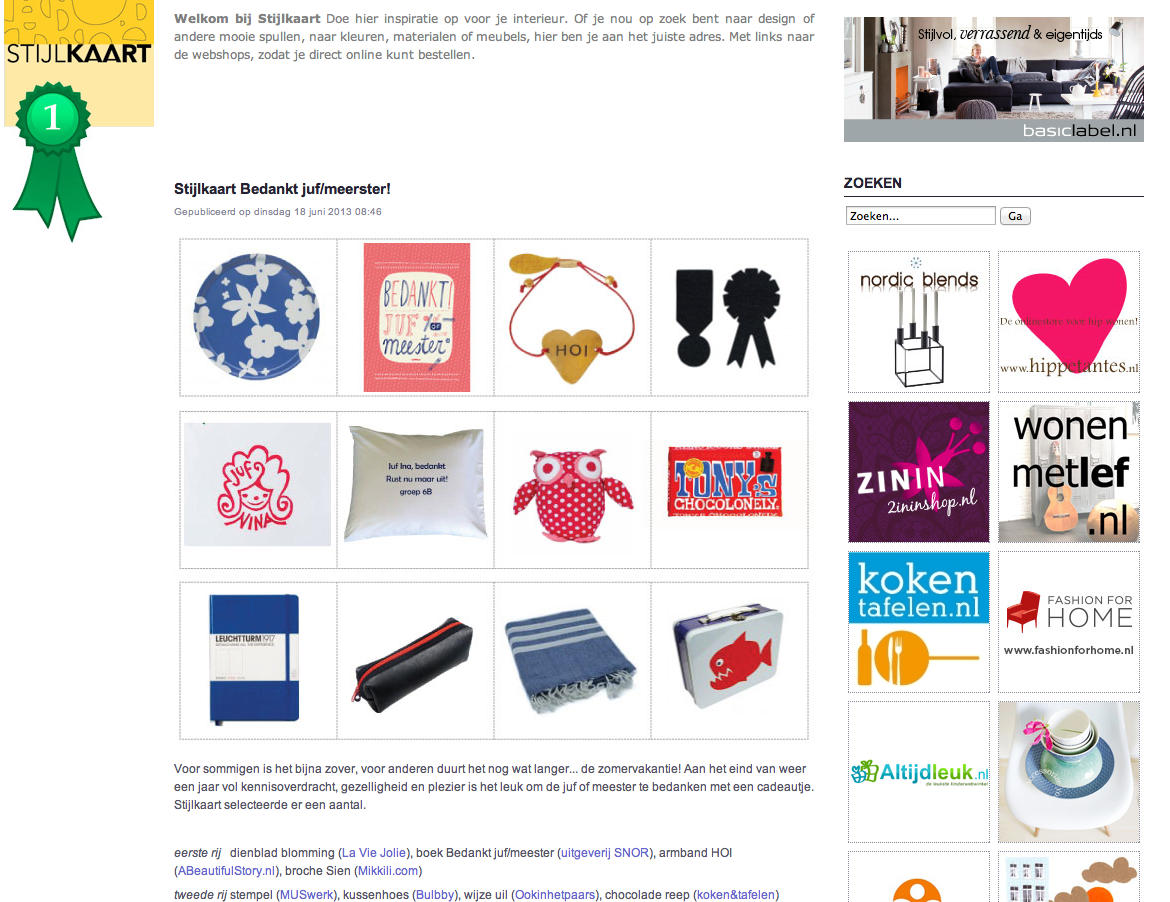Click the Ga search button
This screenshot has height=902, width=1170.
1015,216
